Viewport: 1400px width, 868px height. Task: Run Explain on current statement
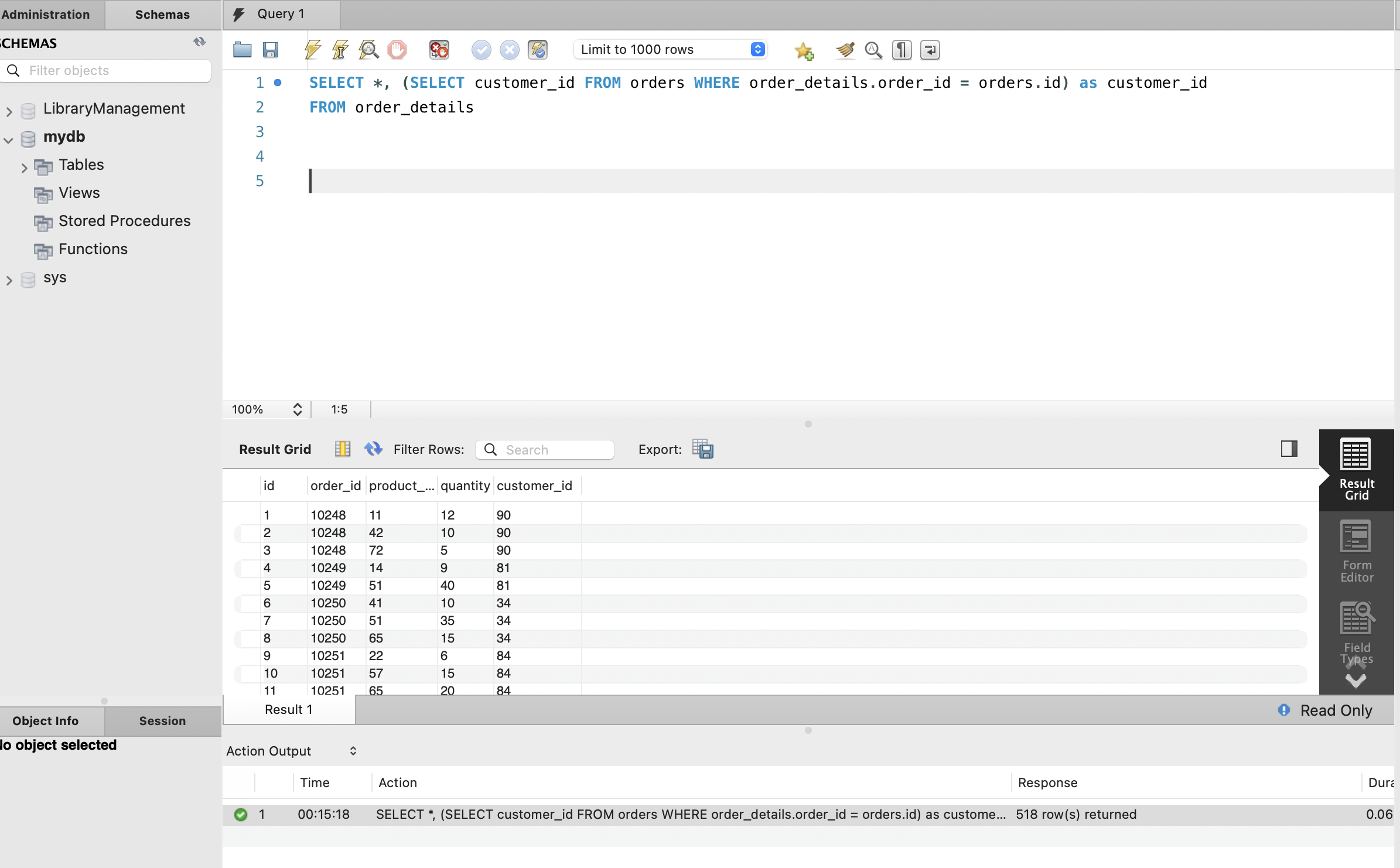[x=368, y=50]
